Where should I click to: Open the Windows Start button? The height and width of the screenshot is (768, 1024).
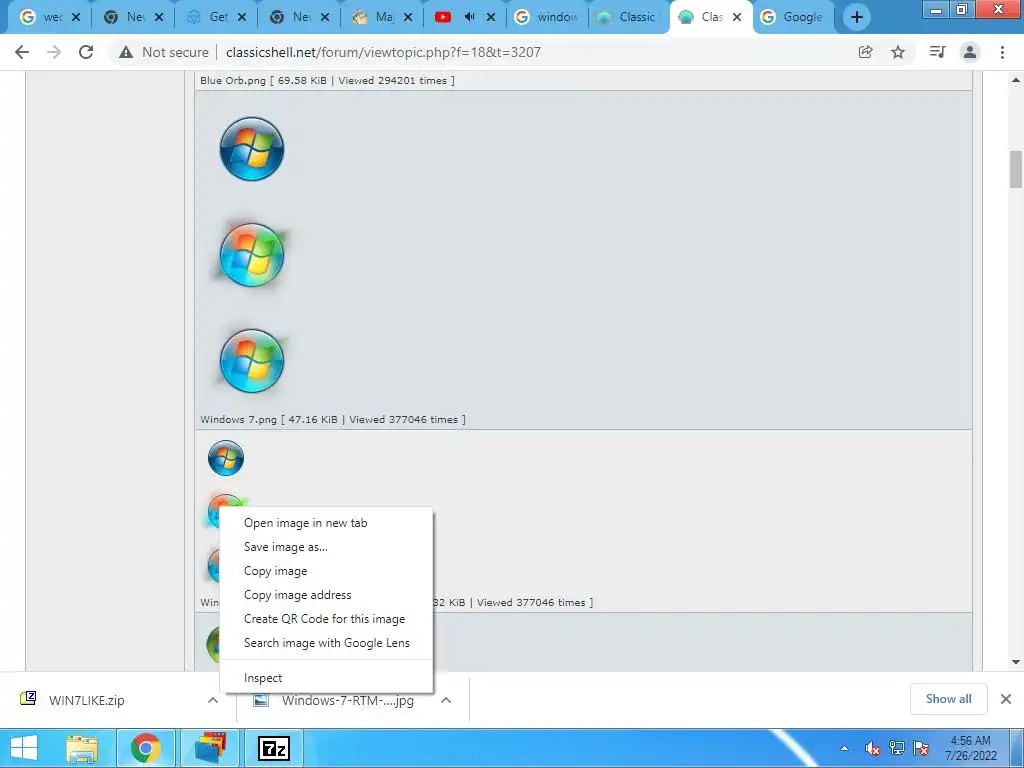24,748
